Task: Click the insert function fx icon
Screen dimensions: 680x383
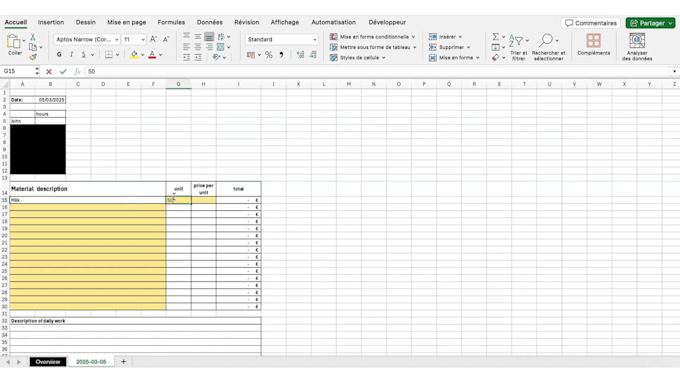Action: tap(77, 72)
